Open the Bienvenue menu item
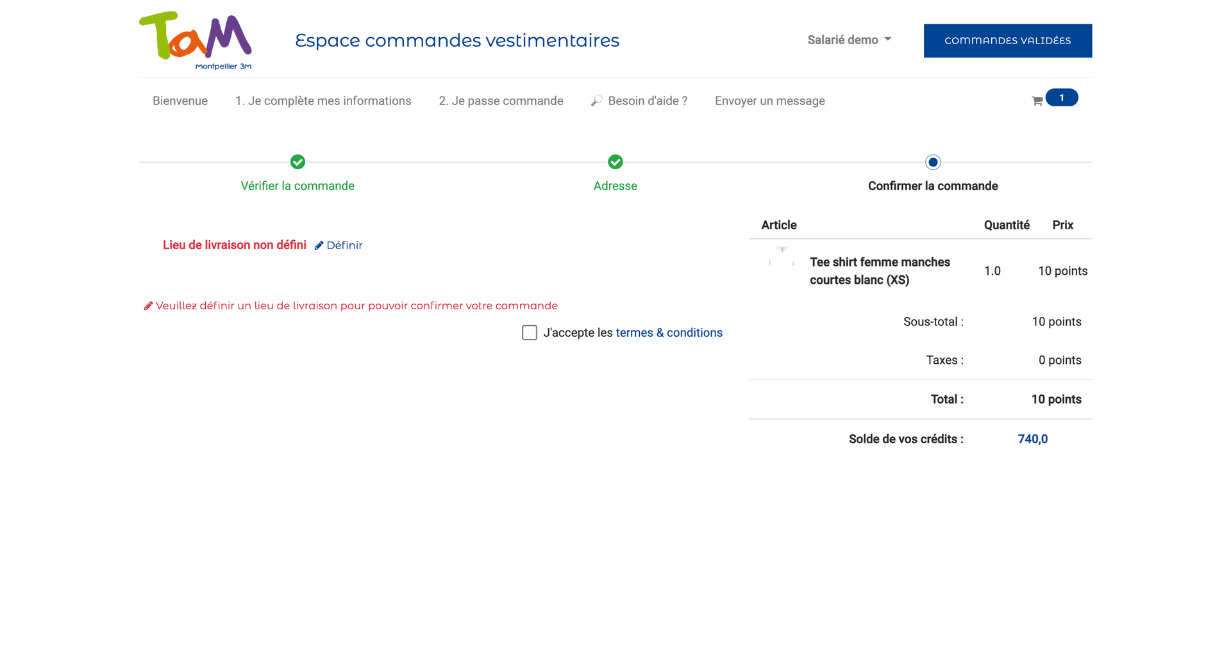 [x=180, y=101]
